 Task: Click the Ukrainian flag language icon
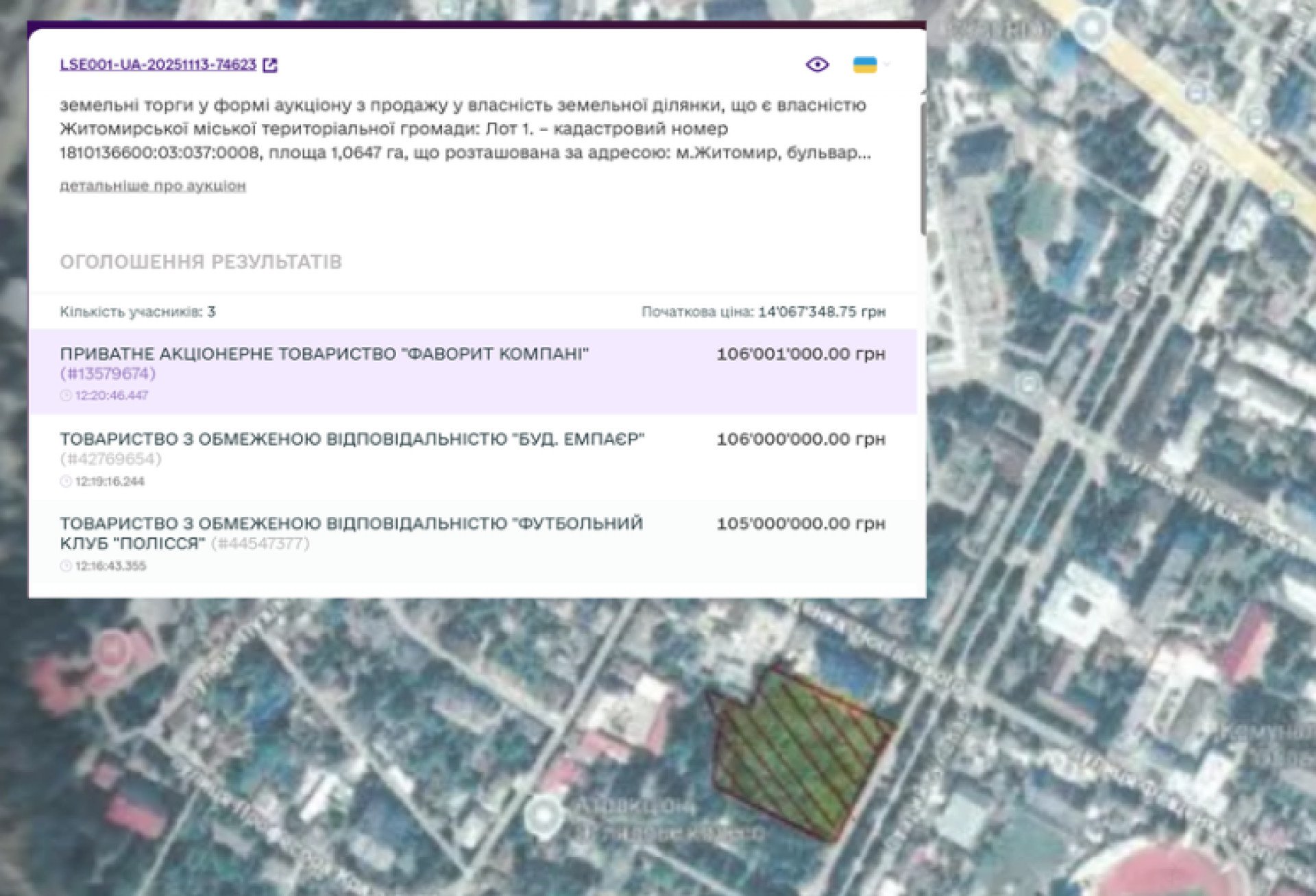[x=864, y=65]
